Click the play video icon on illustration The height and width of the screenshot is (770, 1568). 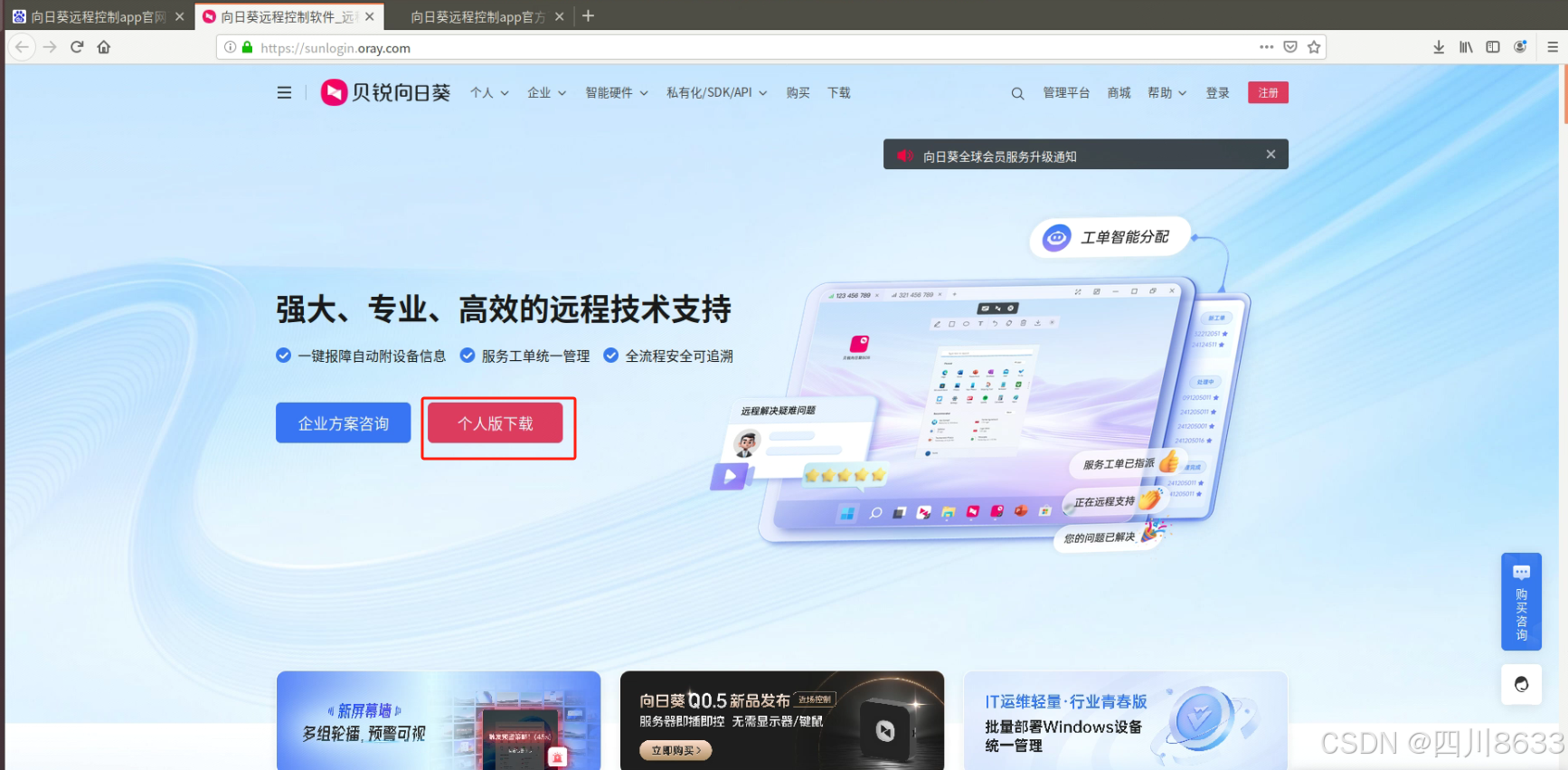731,475
